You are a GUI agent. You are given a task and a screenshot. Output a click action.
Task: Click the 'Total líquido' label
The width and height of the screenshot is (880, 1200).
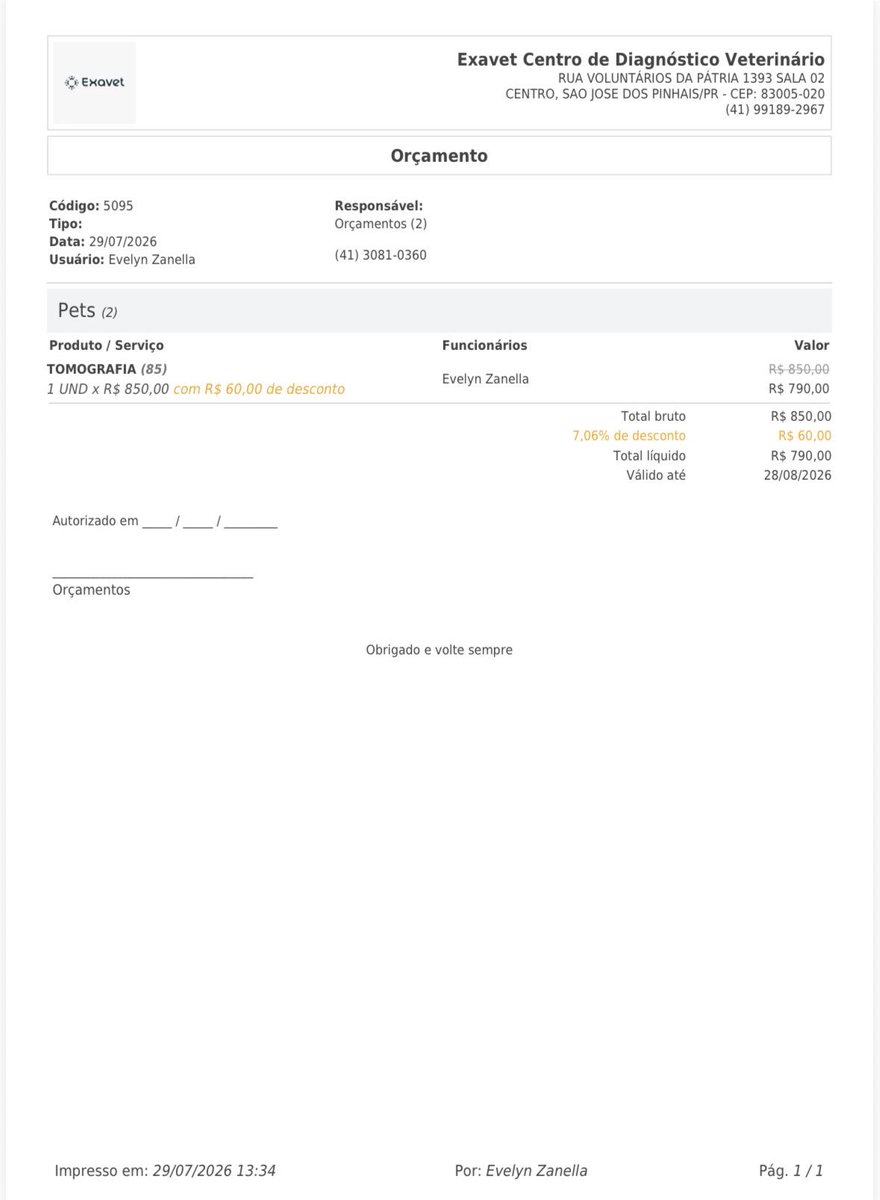[x=649, y=456]
